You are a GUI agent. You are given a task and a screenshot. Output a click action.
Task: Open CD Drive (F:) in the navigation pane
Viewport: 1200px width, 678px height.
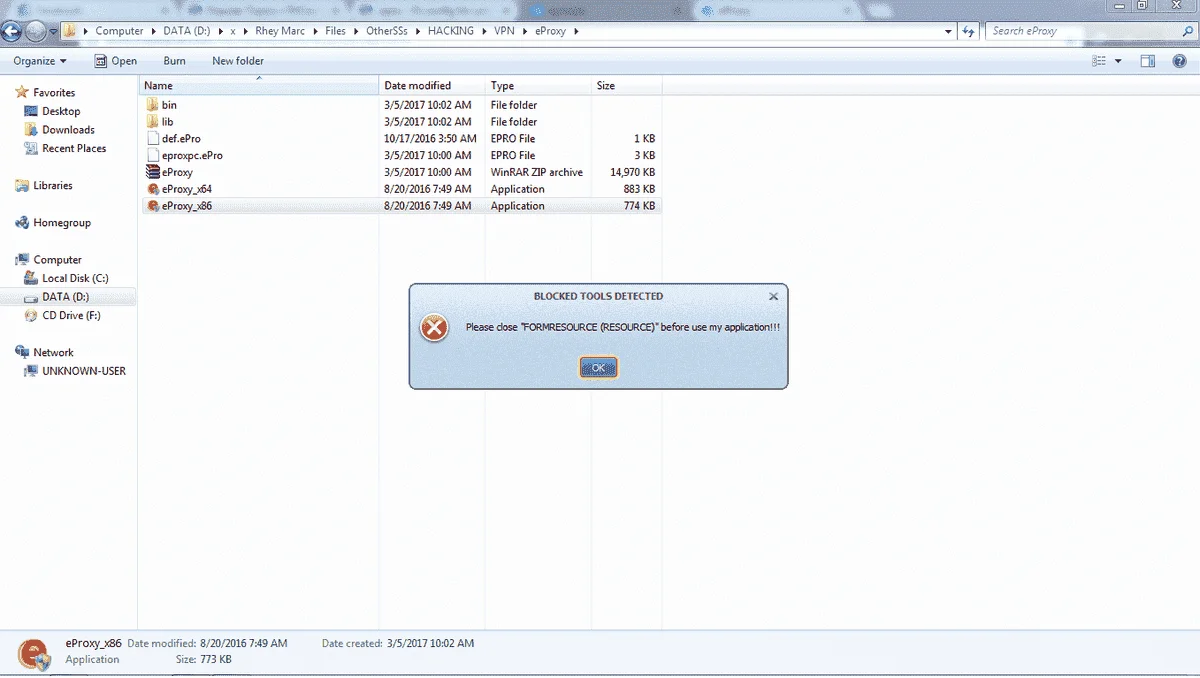pos(71,315)
